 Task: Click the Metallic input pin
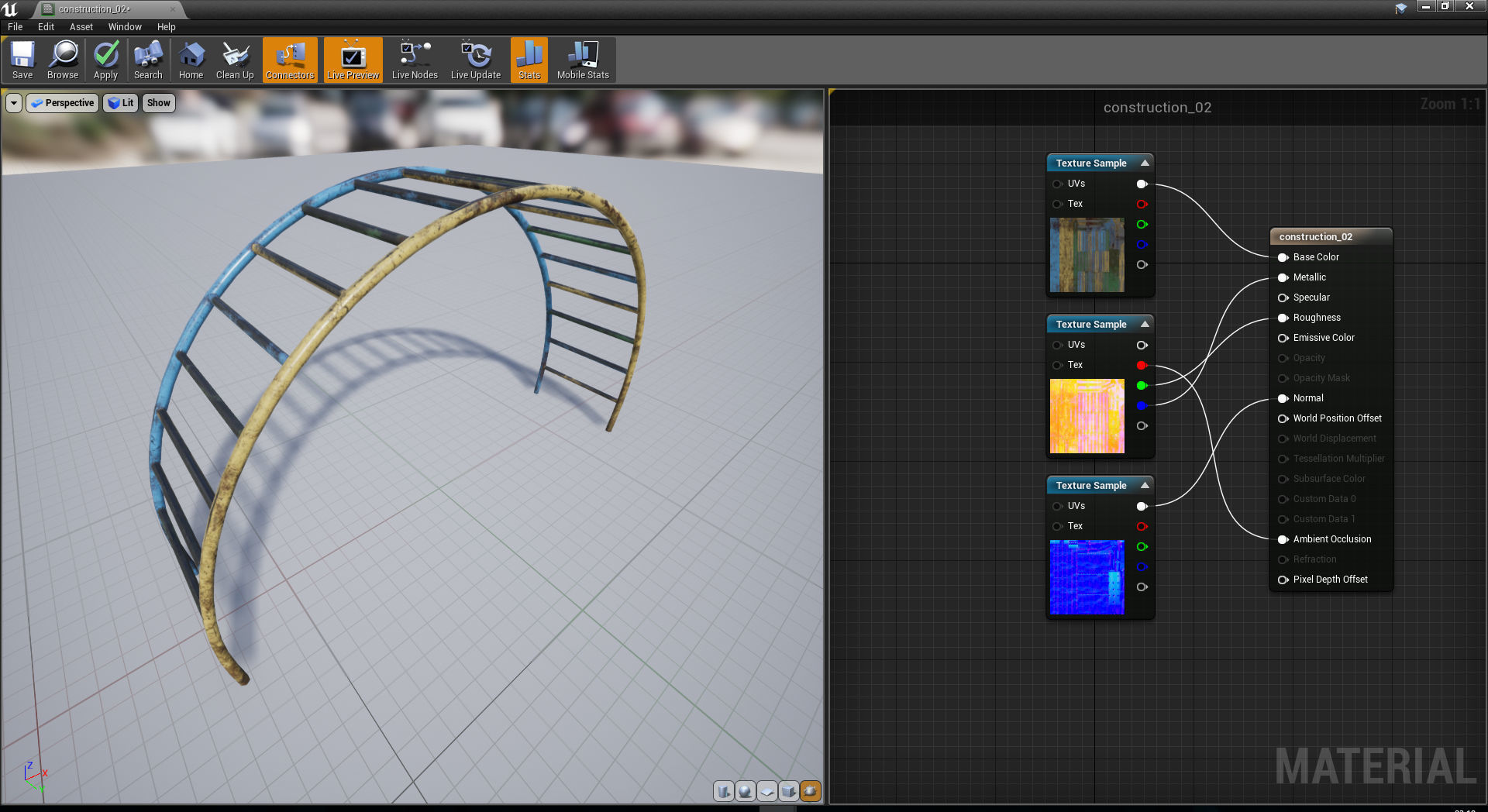(1283, 277)
